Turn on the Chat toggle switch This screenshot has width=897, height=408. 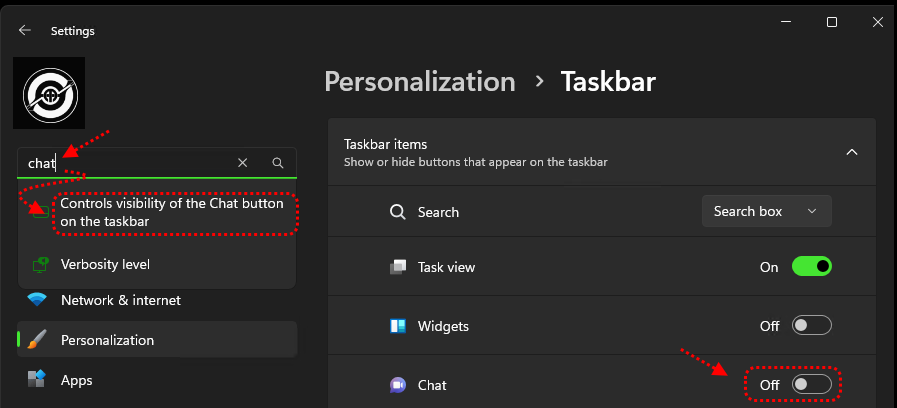tap(811, 384)
